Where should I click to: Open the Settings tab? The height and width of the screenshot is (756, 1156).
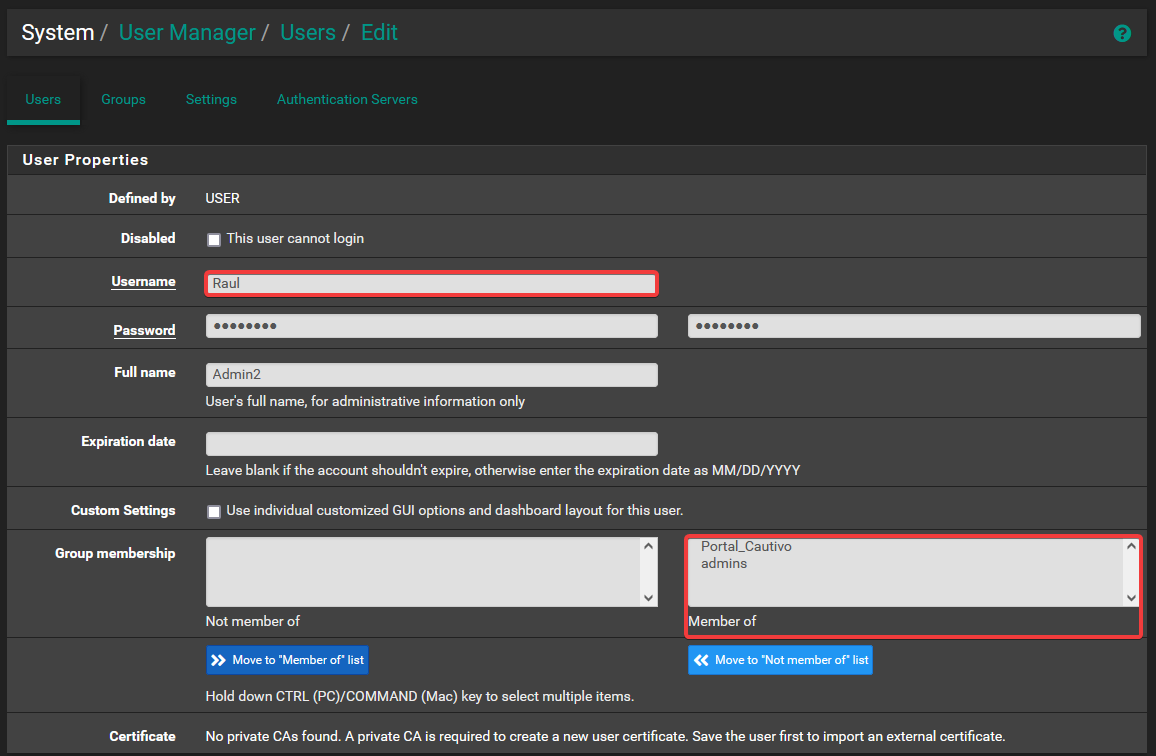(211, 99)
